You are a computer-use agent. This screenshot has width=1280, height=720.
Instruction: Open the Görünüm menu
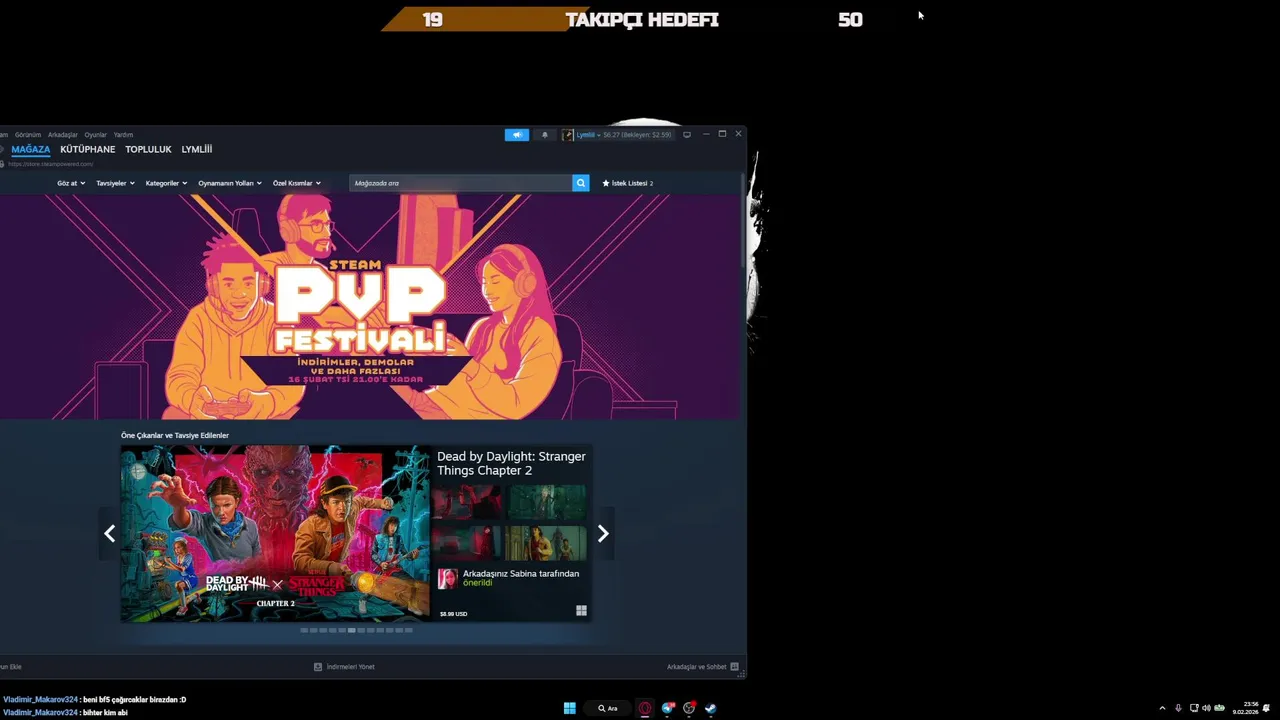(28, 135)
